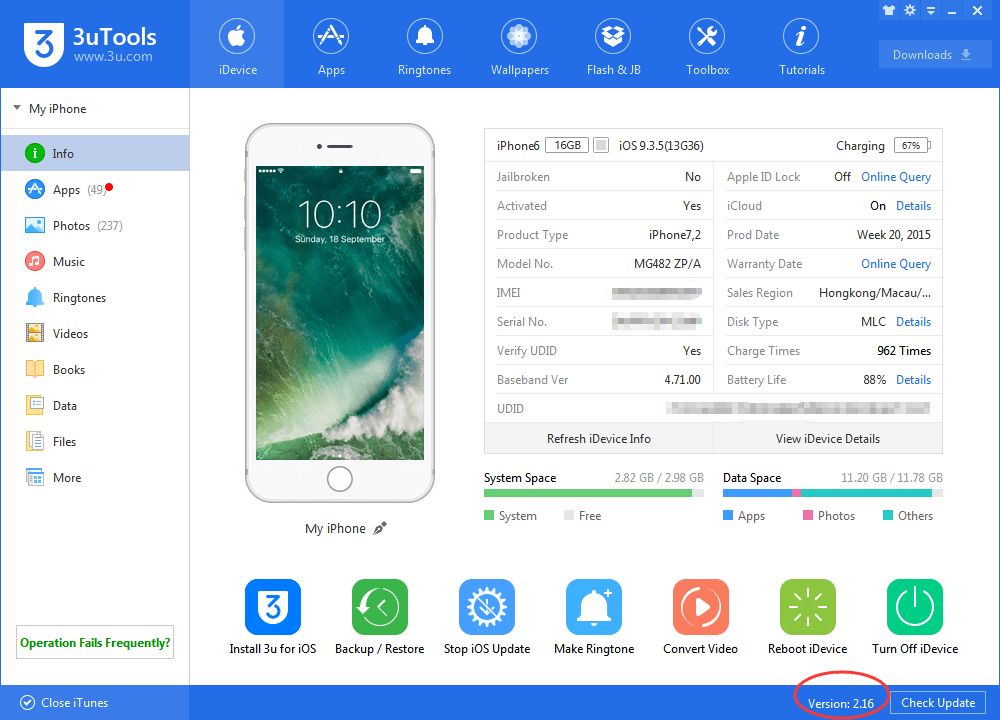Click Reboot iDevice icon
Image resolution: width=1000 pixels, height=720 pixels.
[x=807, y=607]
